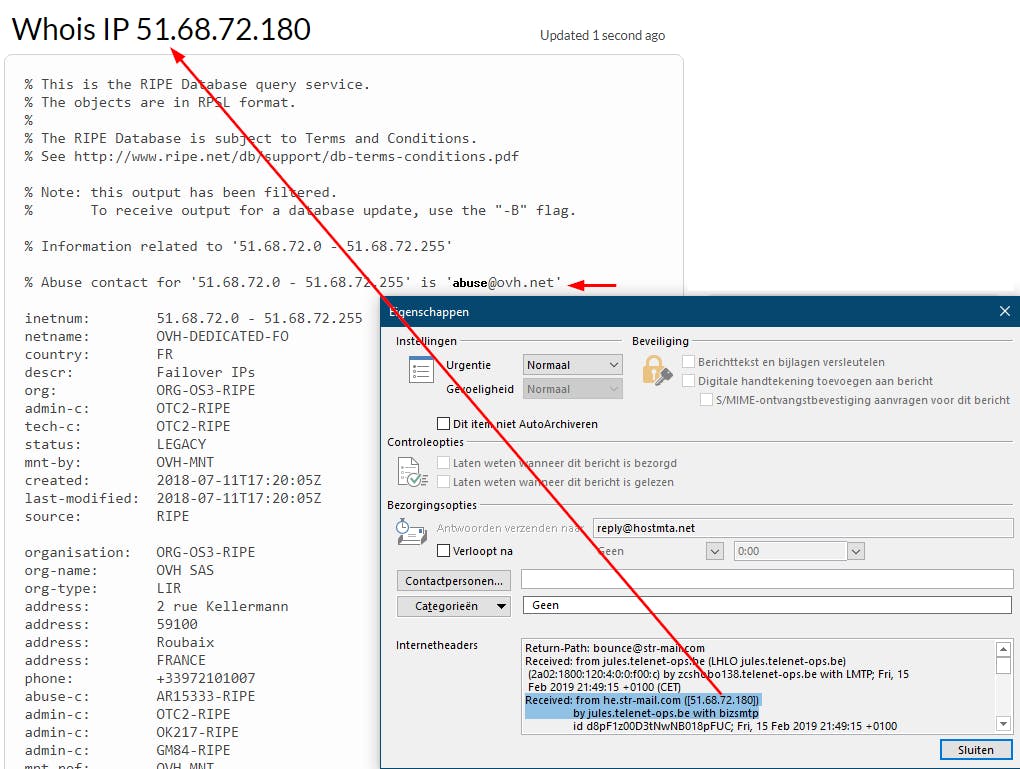Click the Whois IP 51.68.72.180 heading
The image size is (1020, 769).
tap(161, 29)
